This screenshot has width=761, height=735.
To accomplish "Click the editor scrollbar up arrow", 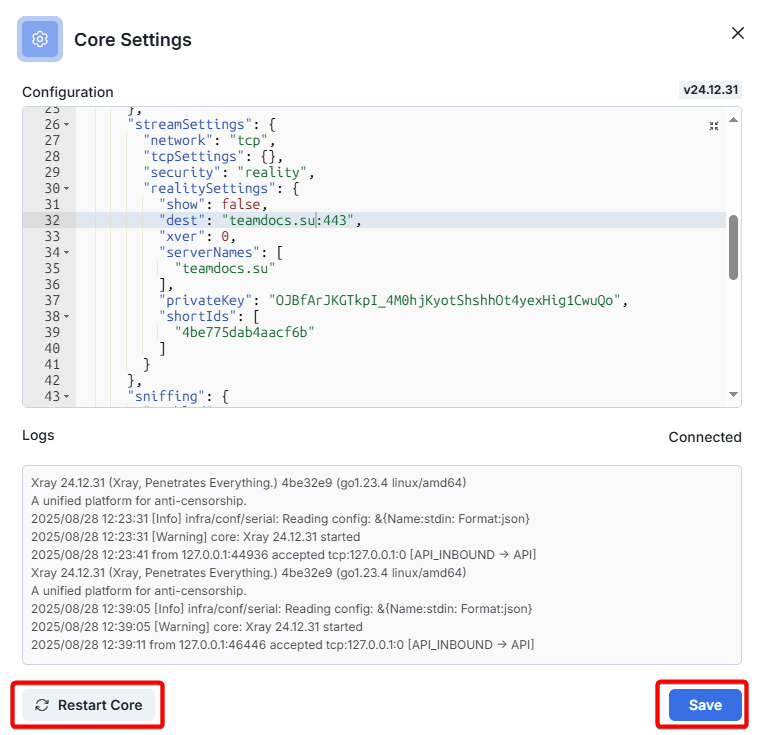I will 733,120.
